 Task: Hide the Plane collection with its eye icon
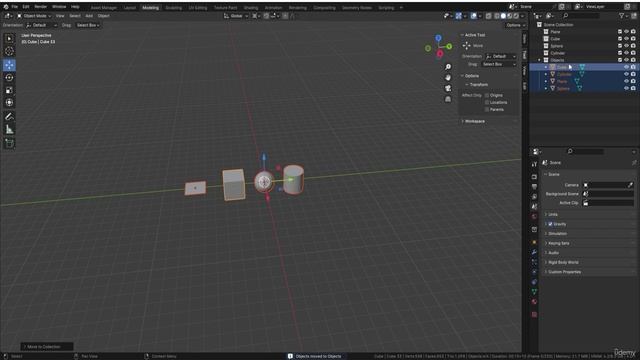[x=627, y=31]
